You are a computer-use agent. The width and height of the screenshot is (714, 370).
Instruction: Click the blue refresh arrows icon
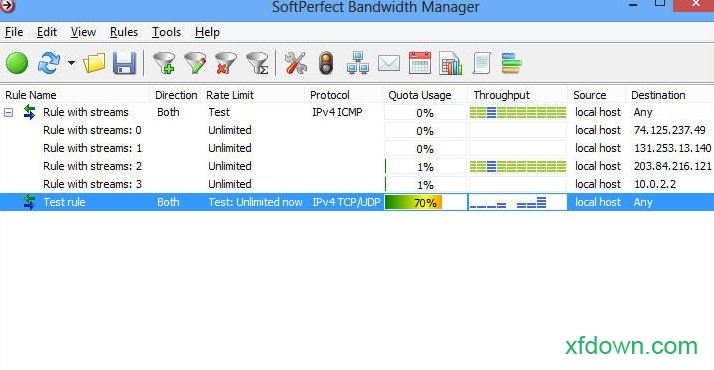(x=49, y=63)
